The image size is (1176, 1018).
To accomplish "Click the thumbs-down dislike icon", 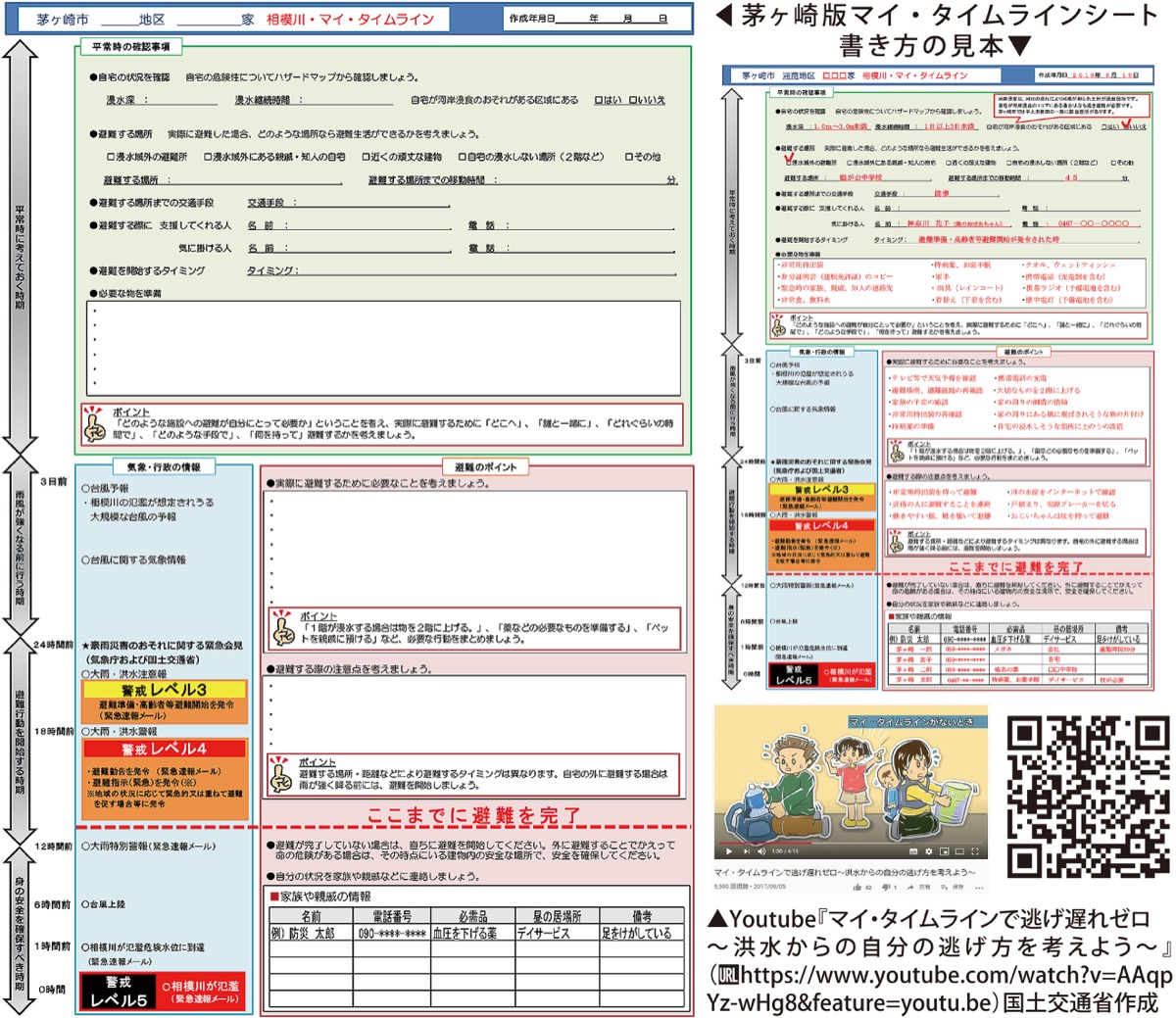I will 885,887.
